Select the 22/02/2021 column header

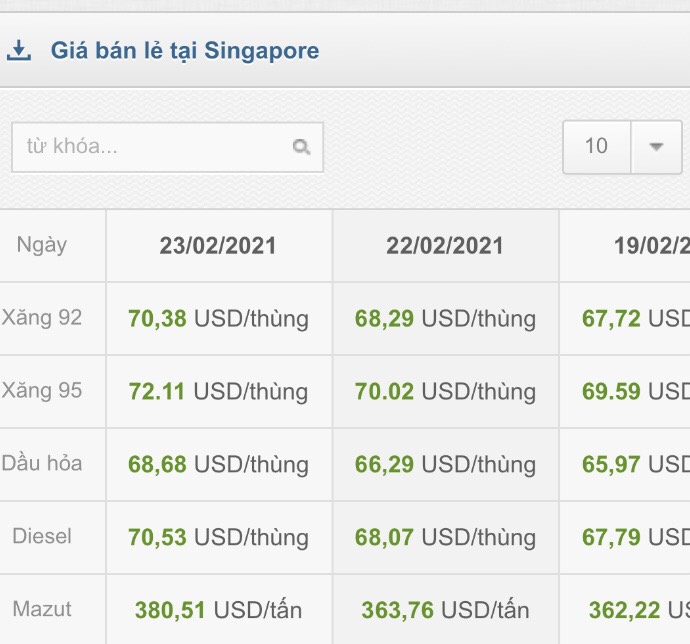click(445, 245)
